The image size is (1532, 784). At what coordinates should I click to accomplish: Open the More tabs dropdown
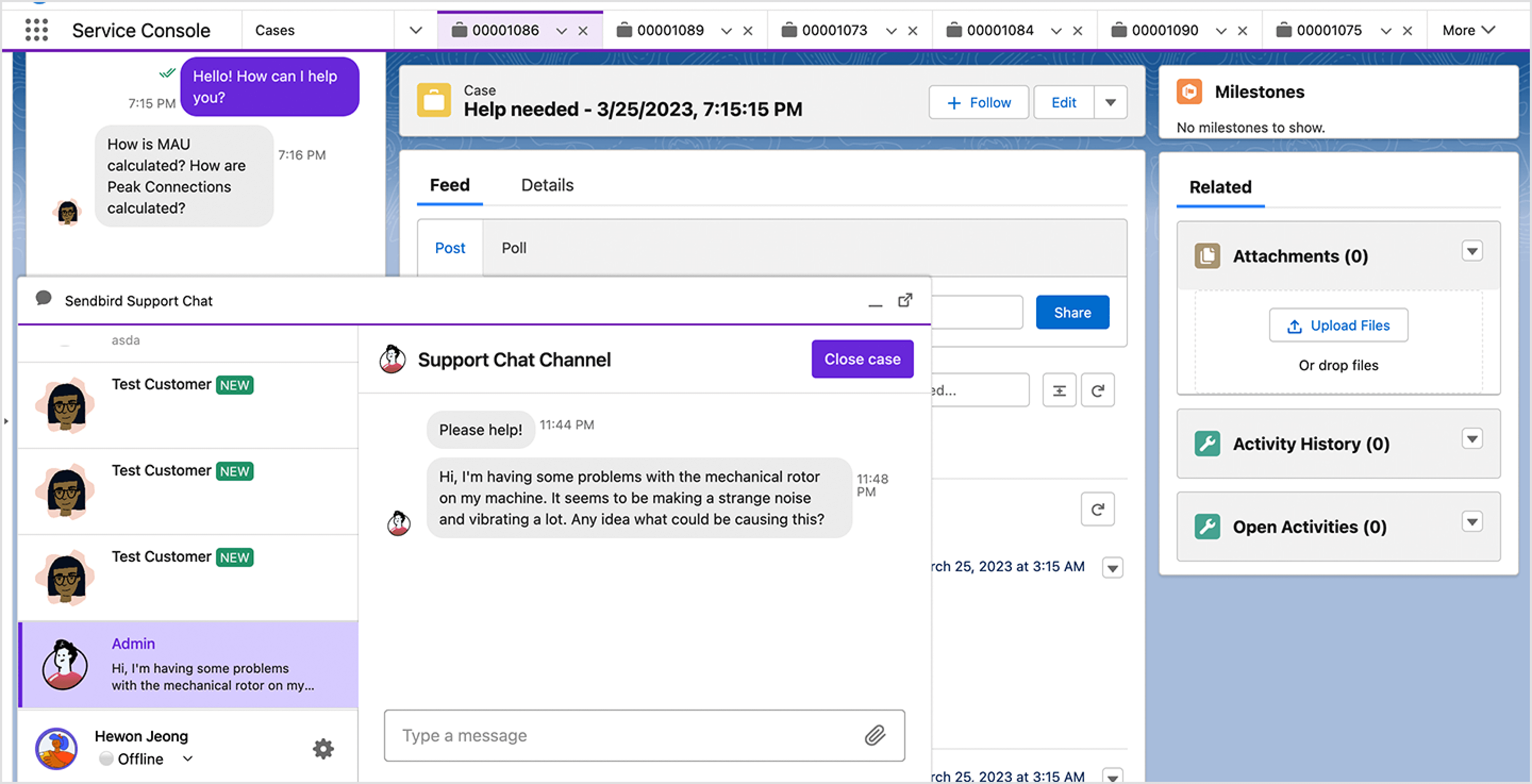click(x=1467, y=30)
